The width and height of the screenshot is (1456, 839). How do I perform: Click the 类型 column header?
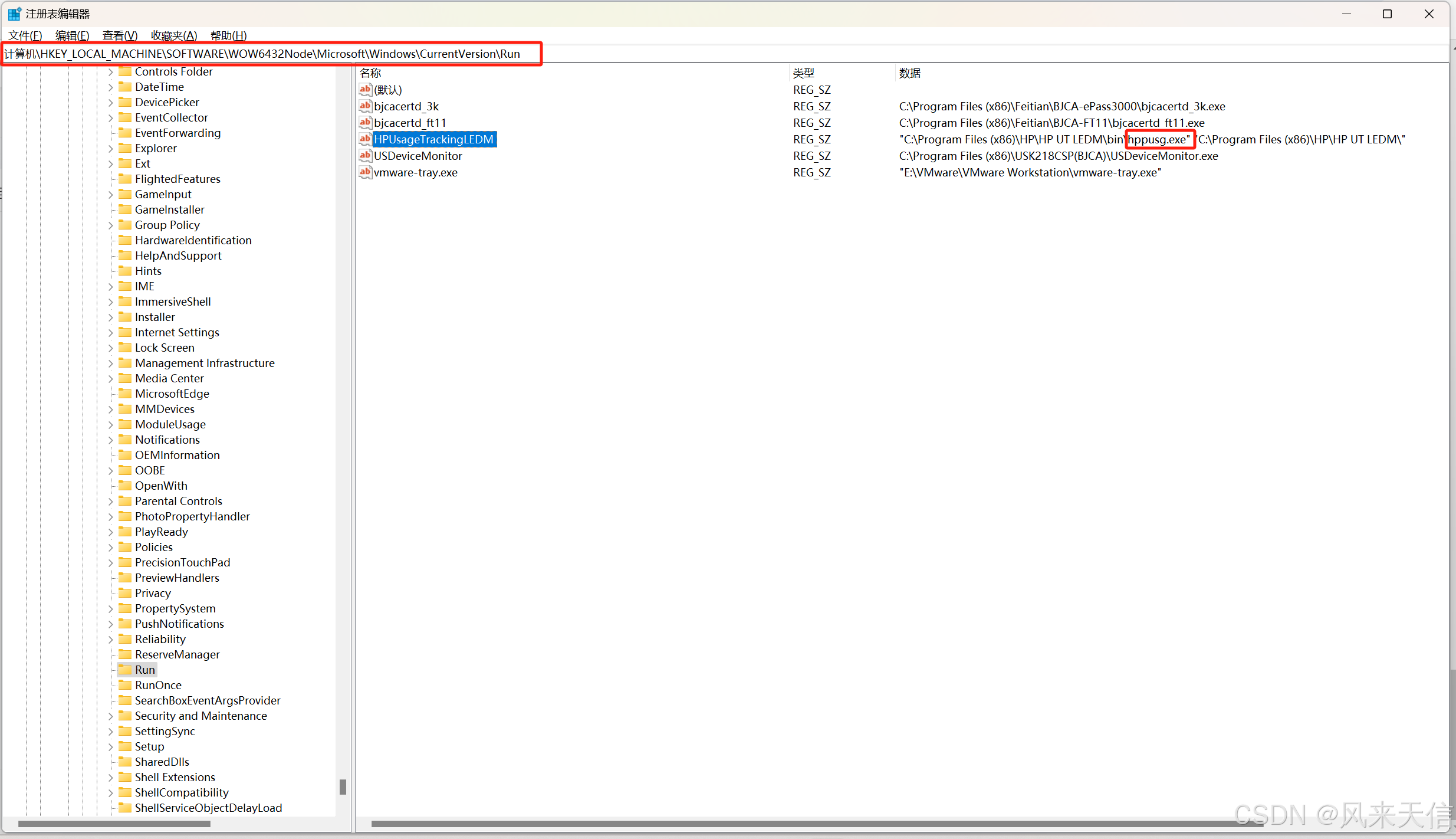click(x=803, y=73)
